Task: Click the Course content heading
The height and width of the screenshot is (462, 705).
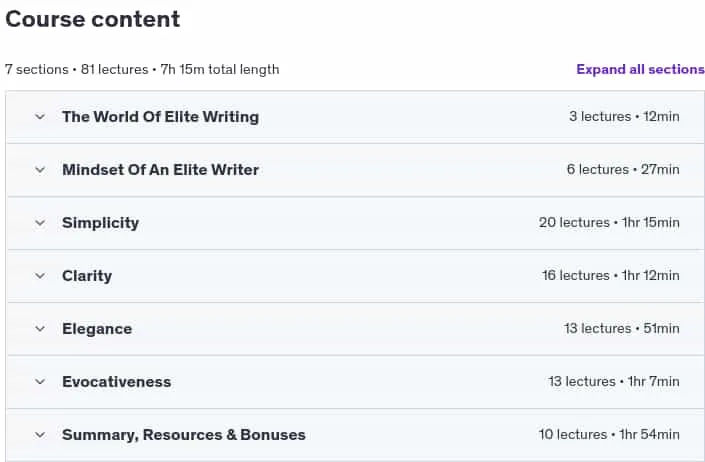Action: coord(93,19)
